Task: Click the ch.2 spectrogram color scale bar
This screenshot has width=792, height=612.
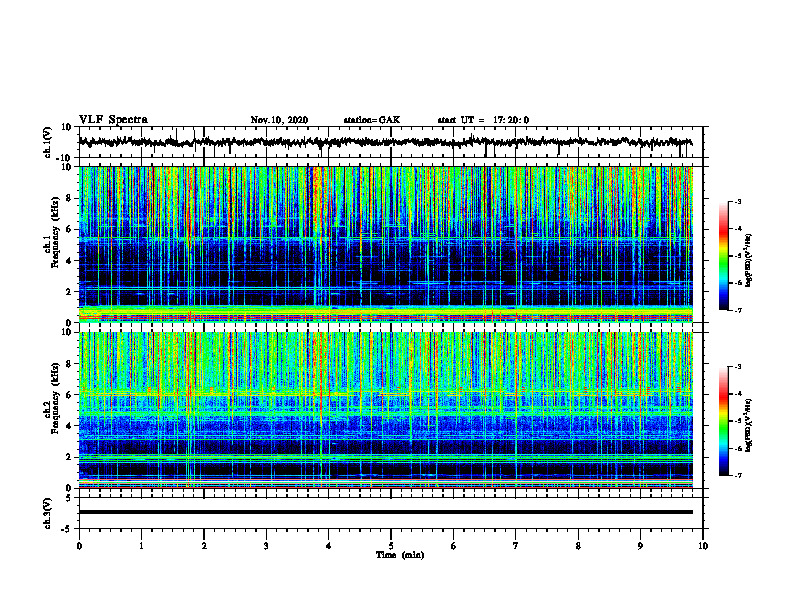Action: 723,421
